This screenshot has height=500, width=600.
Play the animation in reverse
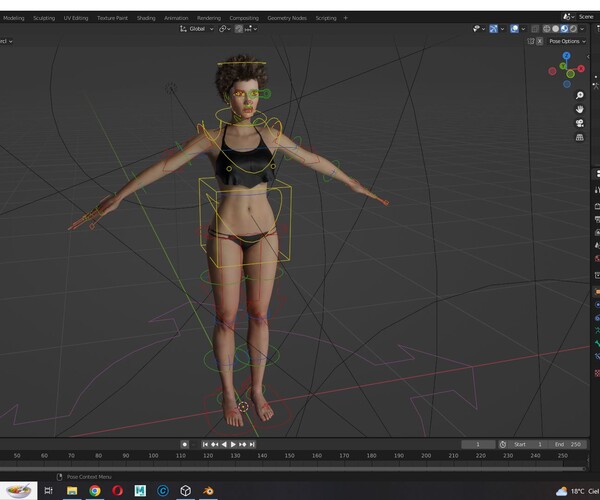coord(224,445)
